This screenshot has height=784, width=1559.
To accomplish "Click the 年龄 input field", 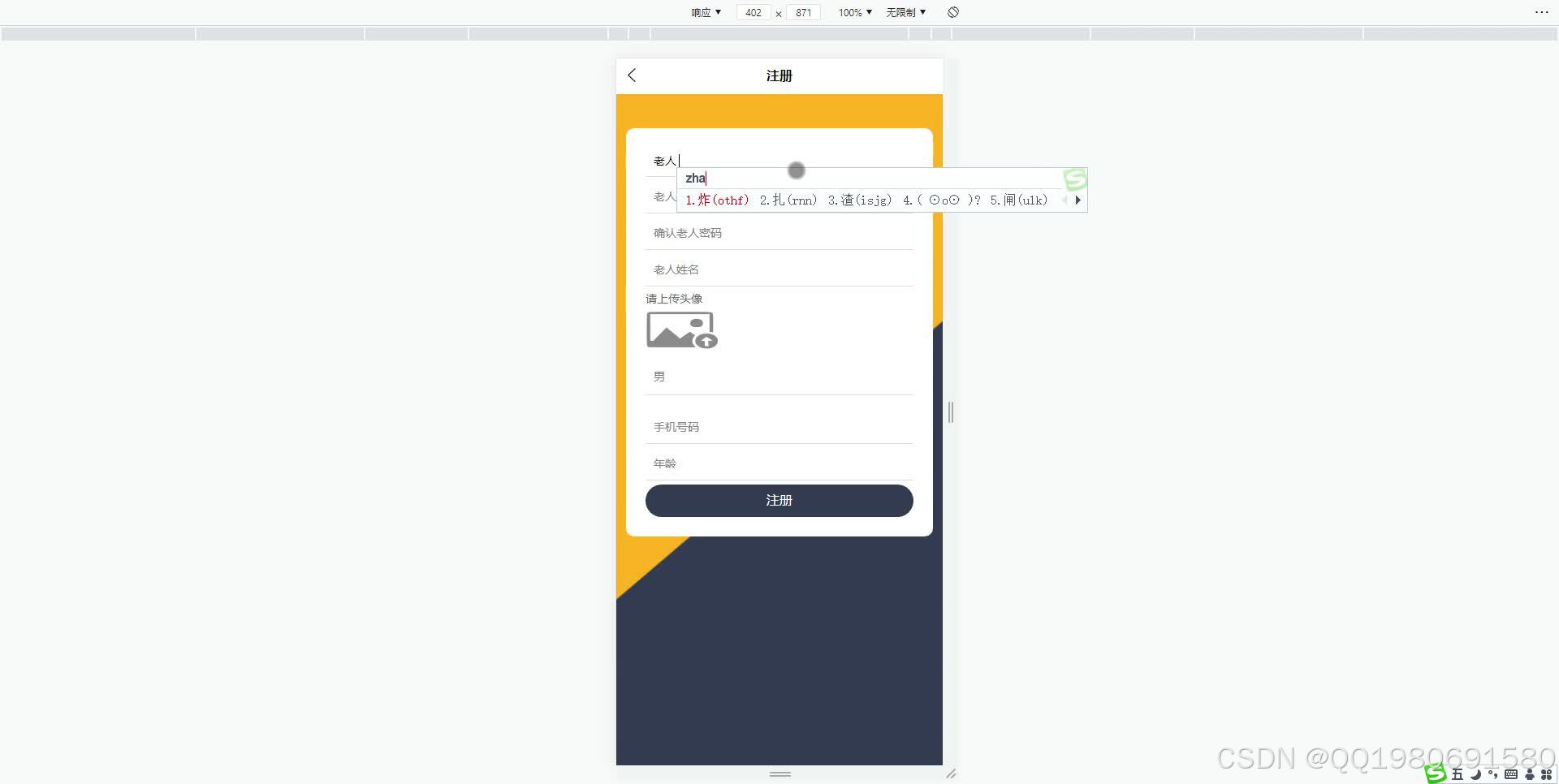I will (779, 463).
